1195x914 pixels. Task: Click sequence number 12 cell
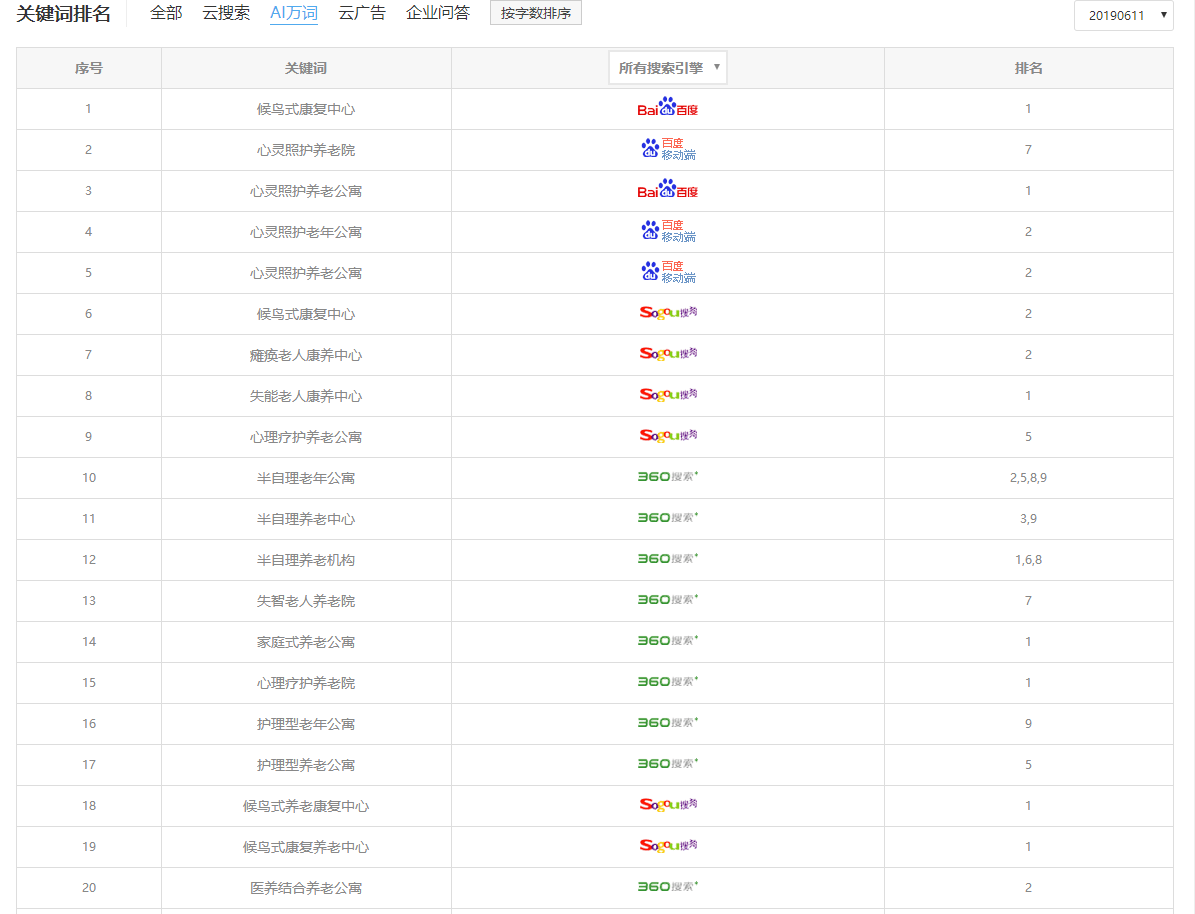tap(88, 560)
